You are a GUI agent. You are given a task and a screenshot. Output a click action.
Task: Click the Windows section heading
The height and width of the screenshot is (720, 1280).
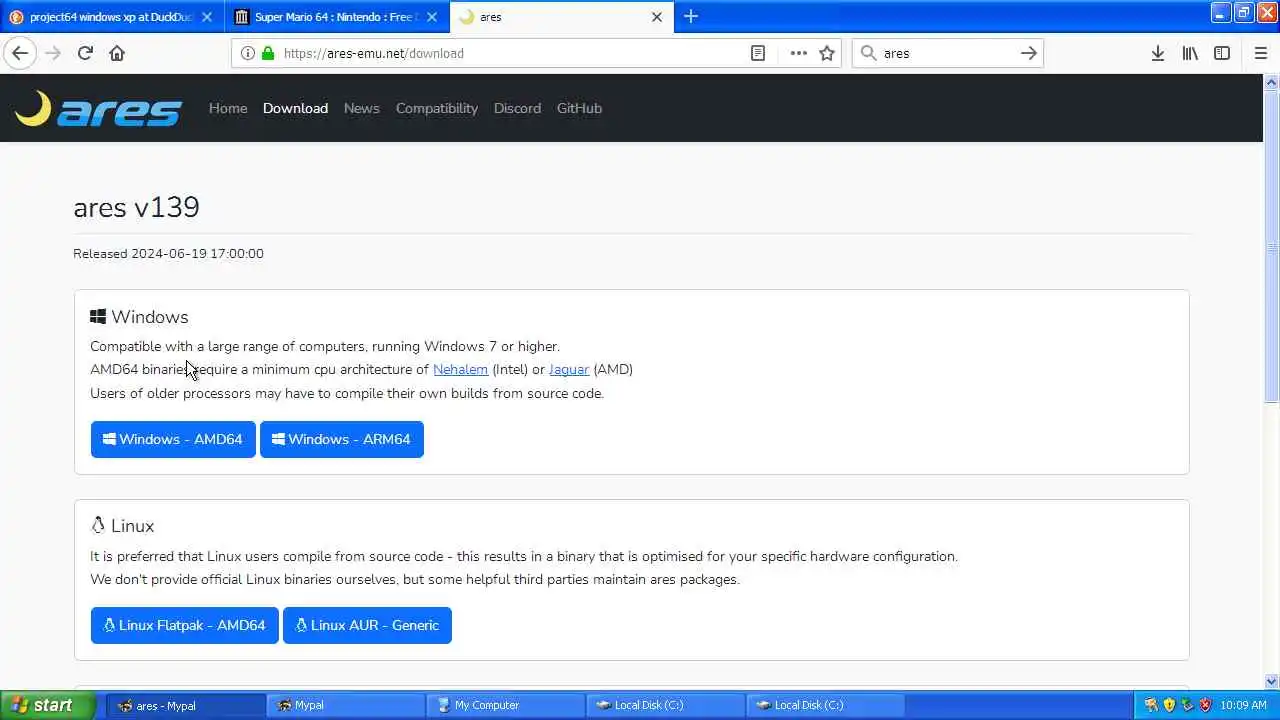[139, 317]
